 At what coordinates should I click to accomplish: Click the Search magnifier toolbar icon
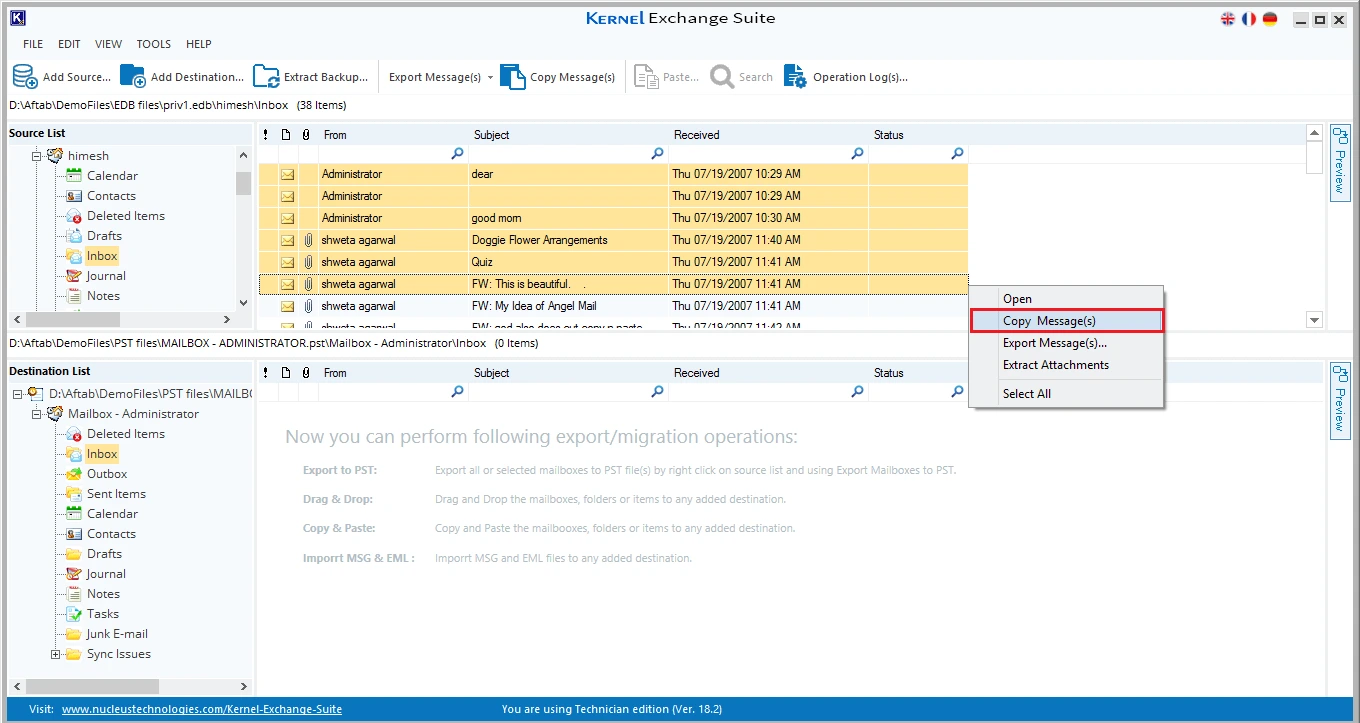coord(722,77)
